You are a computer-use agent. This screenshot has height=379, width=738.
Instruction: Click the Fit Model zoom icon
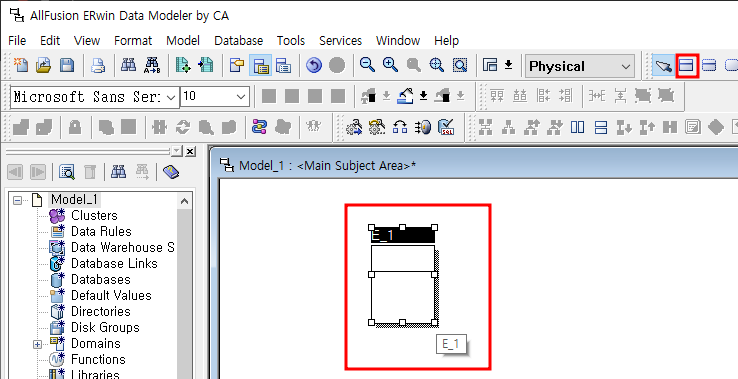(436, 65)
